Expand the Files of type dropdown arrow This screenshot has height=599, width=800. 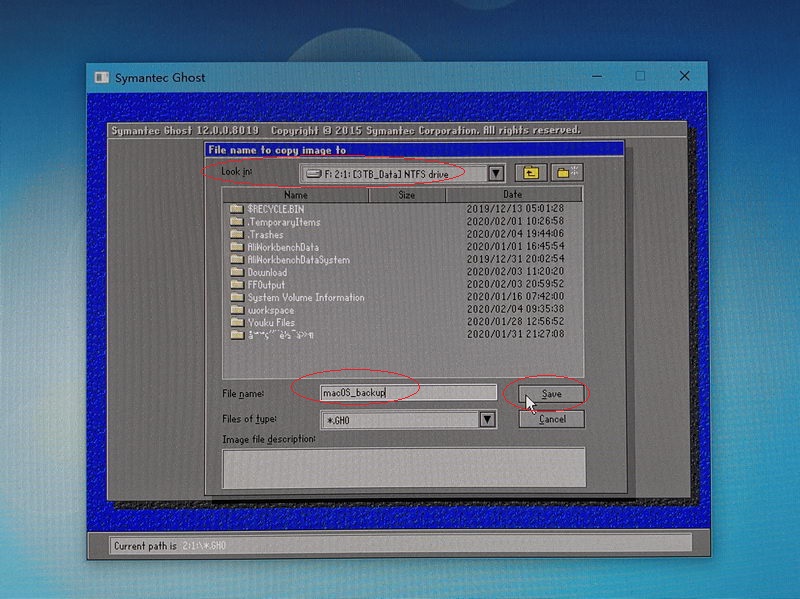487,420
